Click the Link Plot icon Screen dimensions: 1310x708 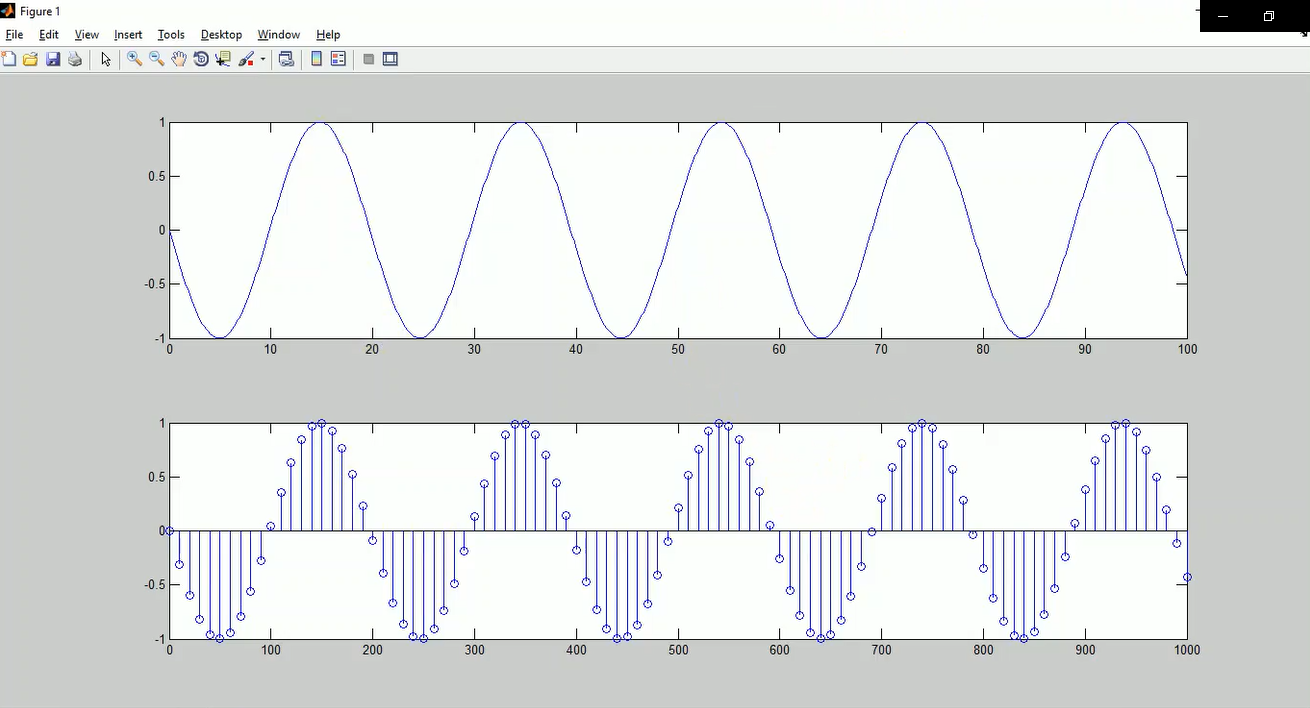pyautogui.click(x=286, y=59)
